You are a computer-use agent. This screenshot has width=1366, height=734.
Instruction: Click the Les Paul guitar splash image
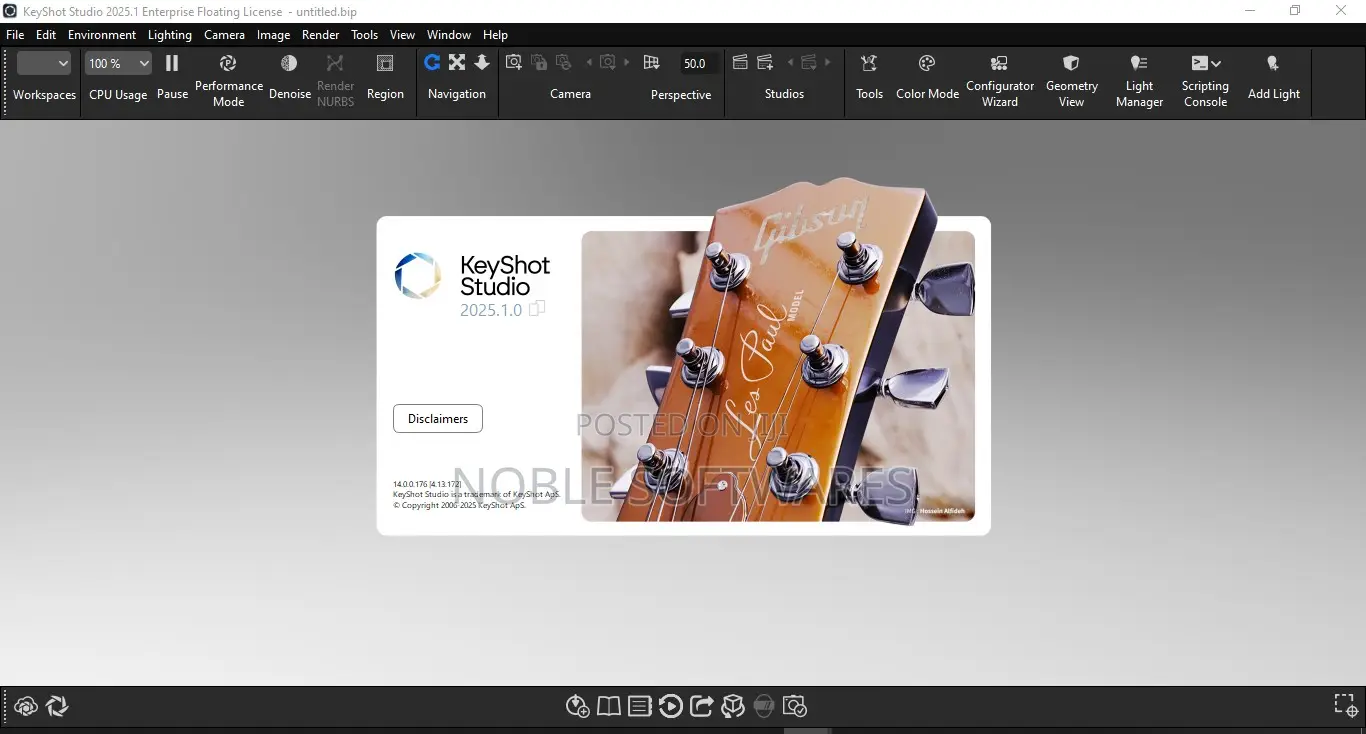(x=778, y=376)
